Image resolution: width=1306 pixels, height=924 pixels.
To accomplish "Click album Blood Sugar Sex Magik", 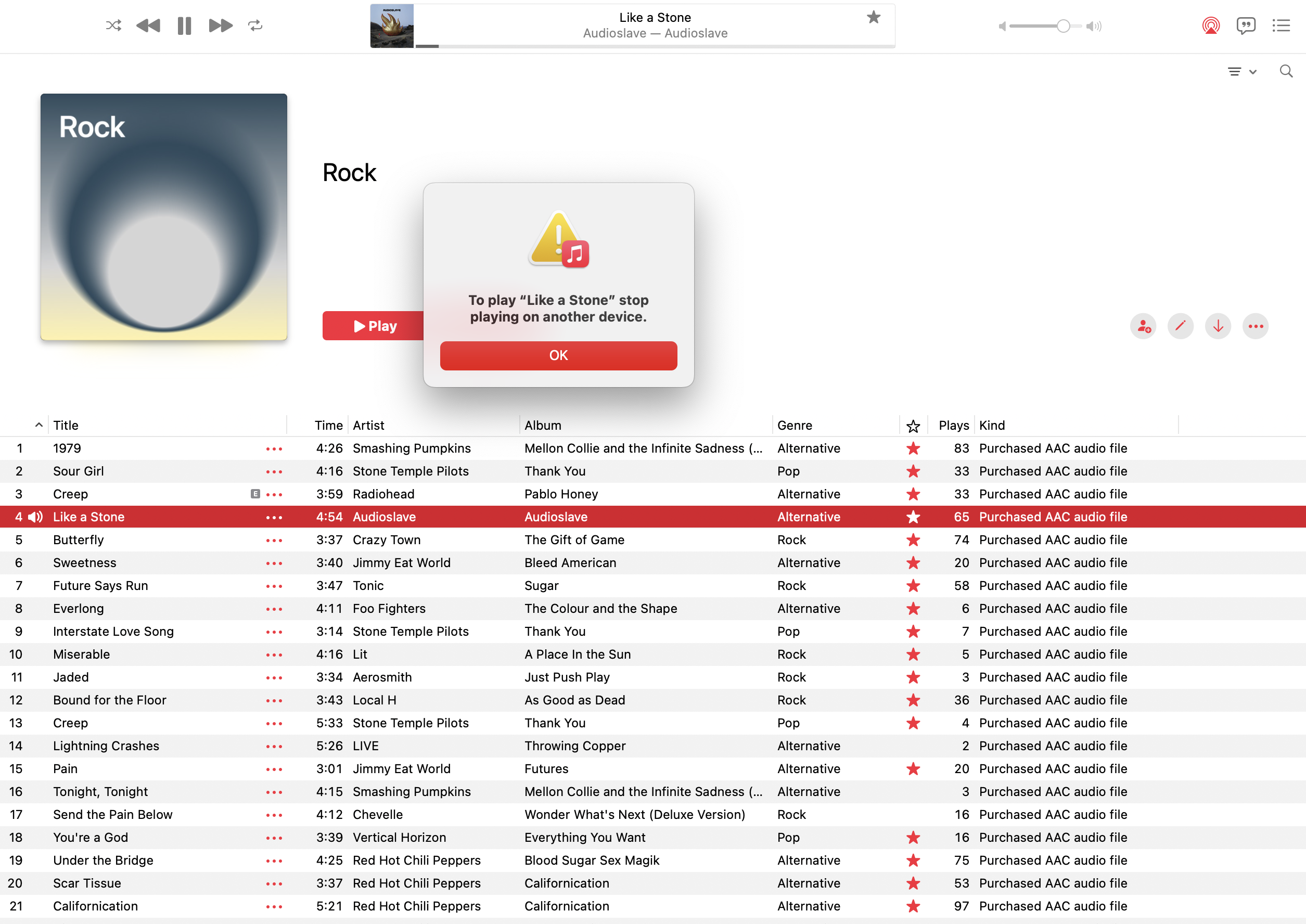I will (592, 861).
